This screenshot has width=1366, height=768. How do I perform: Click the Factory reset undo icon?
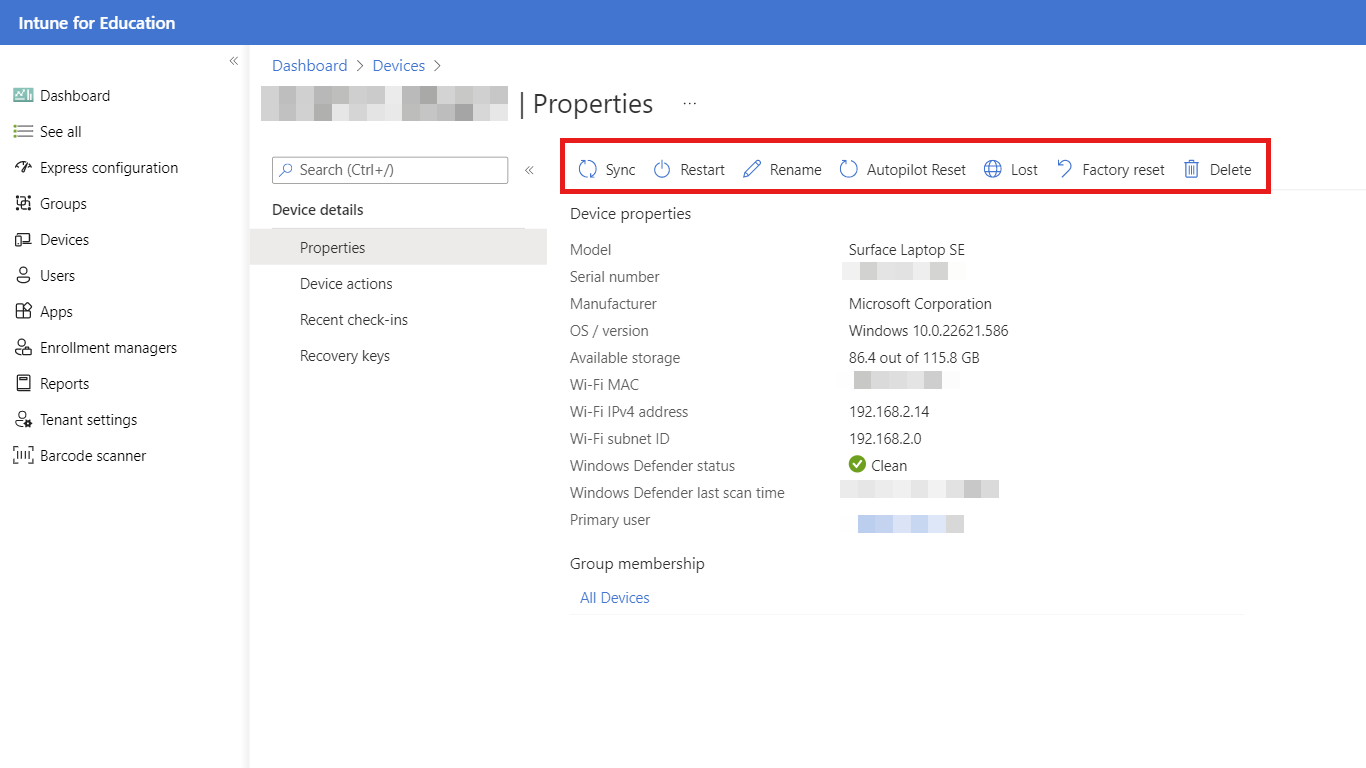coord(1065,169)
